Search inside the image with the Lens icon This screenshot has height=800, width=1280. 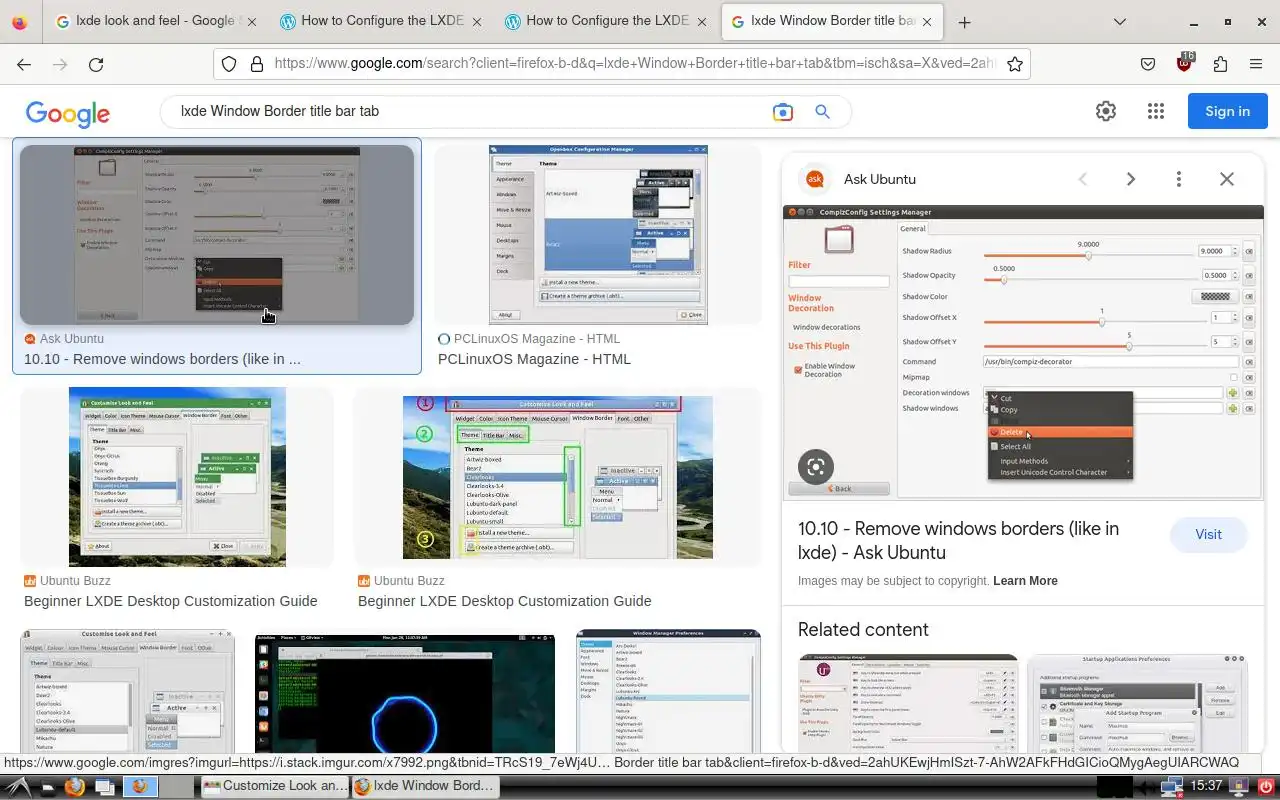coord(816,466)
